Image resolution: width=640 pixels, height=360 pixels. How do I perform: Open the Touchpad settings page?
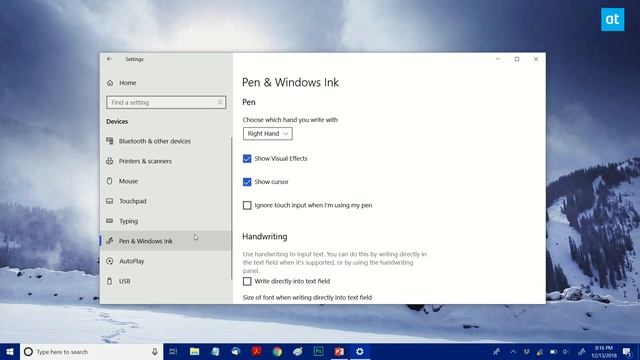tap(165, 201)
